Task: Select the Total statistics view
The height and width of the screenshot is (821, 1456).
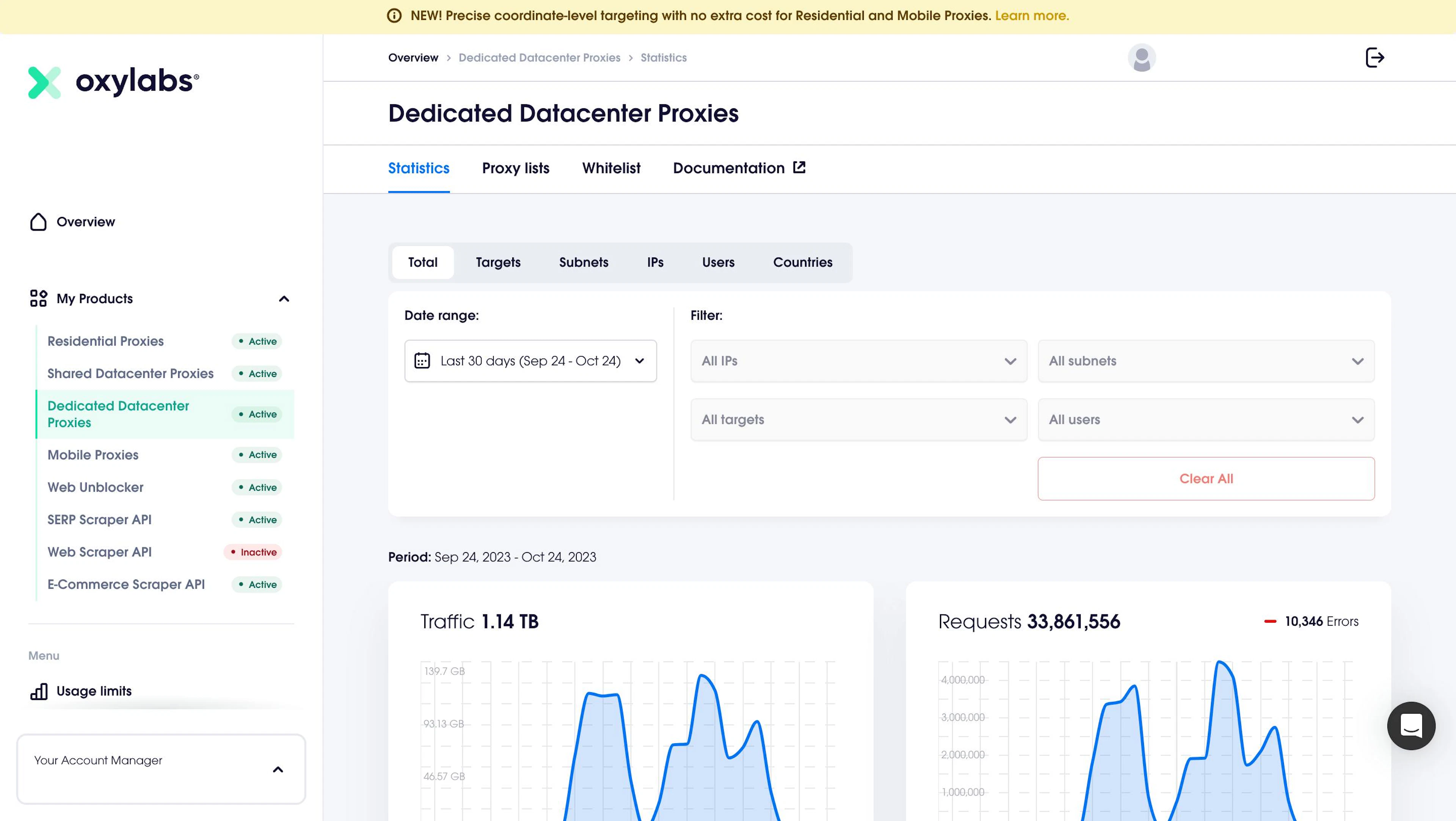Action: click(423, 262)
